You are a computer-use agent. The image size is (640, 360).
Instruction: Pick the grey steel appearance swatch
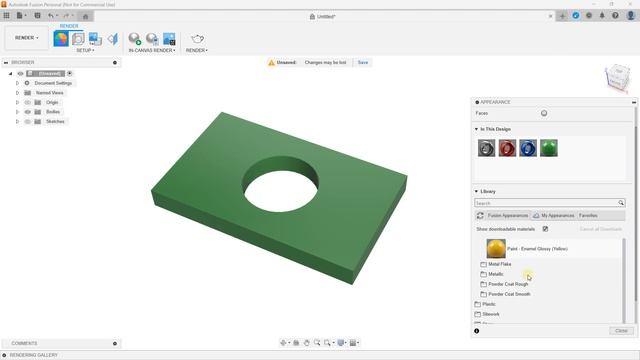[x=487, y=148]
